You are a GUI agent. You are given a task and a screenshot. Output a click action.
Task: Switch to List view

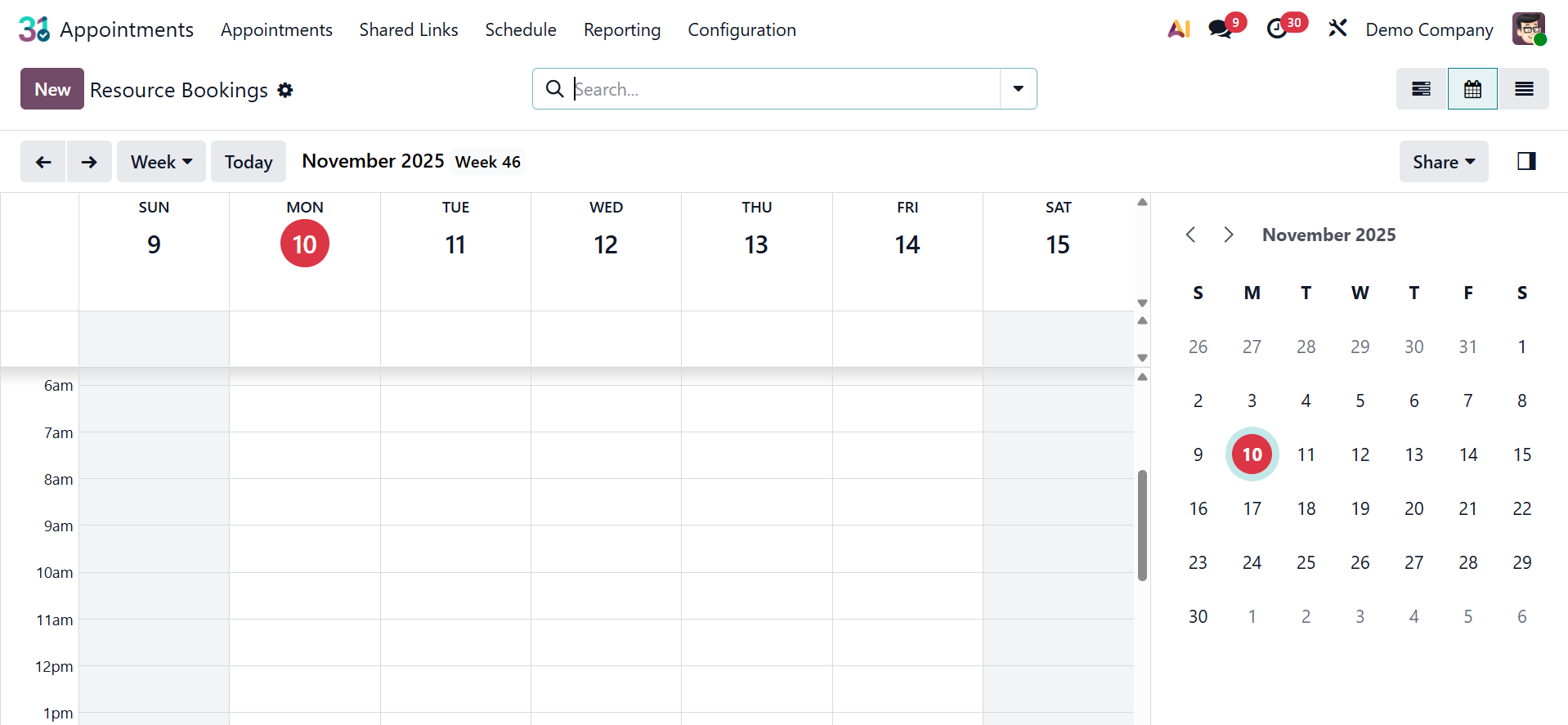click(1524, 89)
